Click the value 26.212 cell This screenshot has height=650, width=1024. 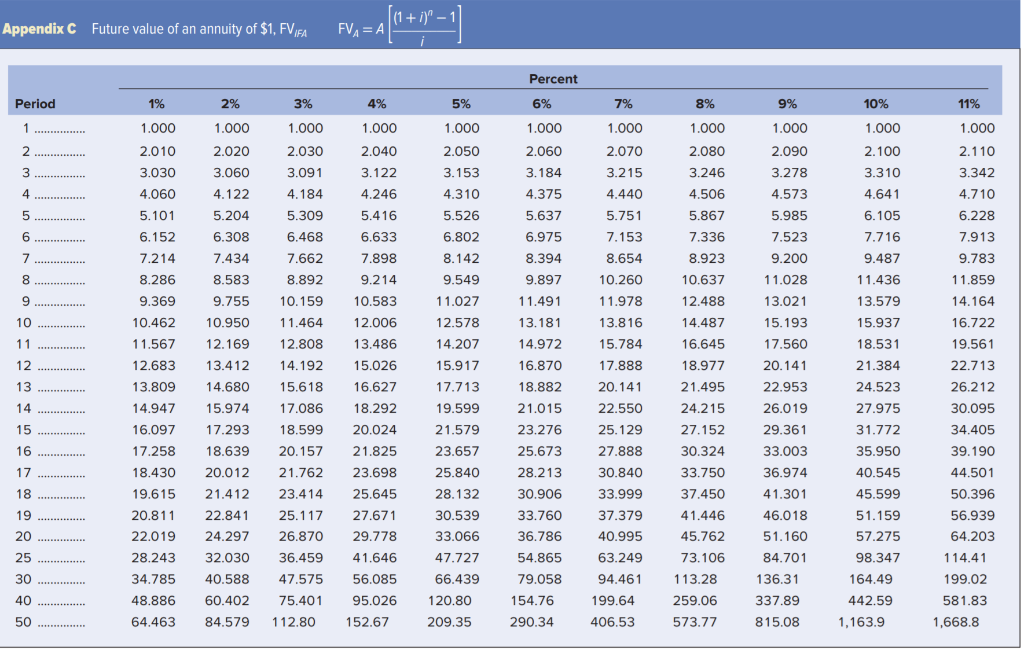[972, 387]
